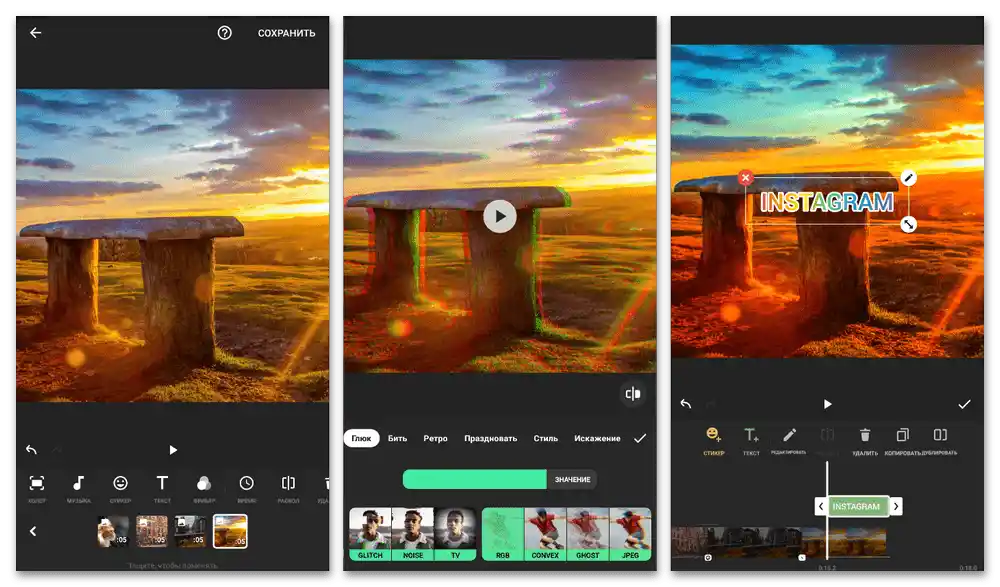
Task: Select the green INSTAGRAM timeline clip
Action: point(856,506)
